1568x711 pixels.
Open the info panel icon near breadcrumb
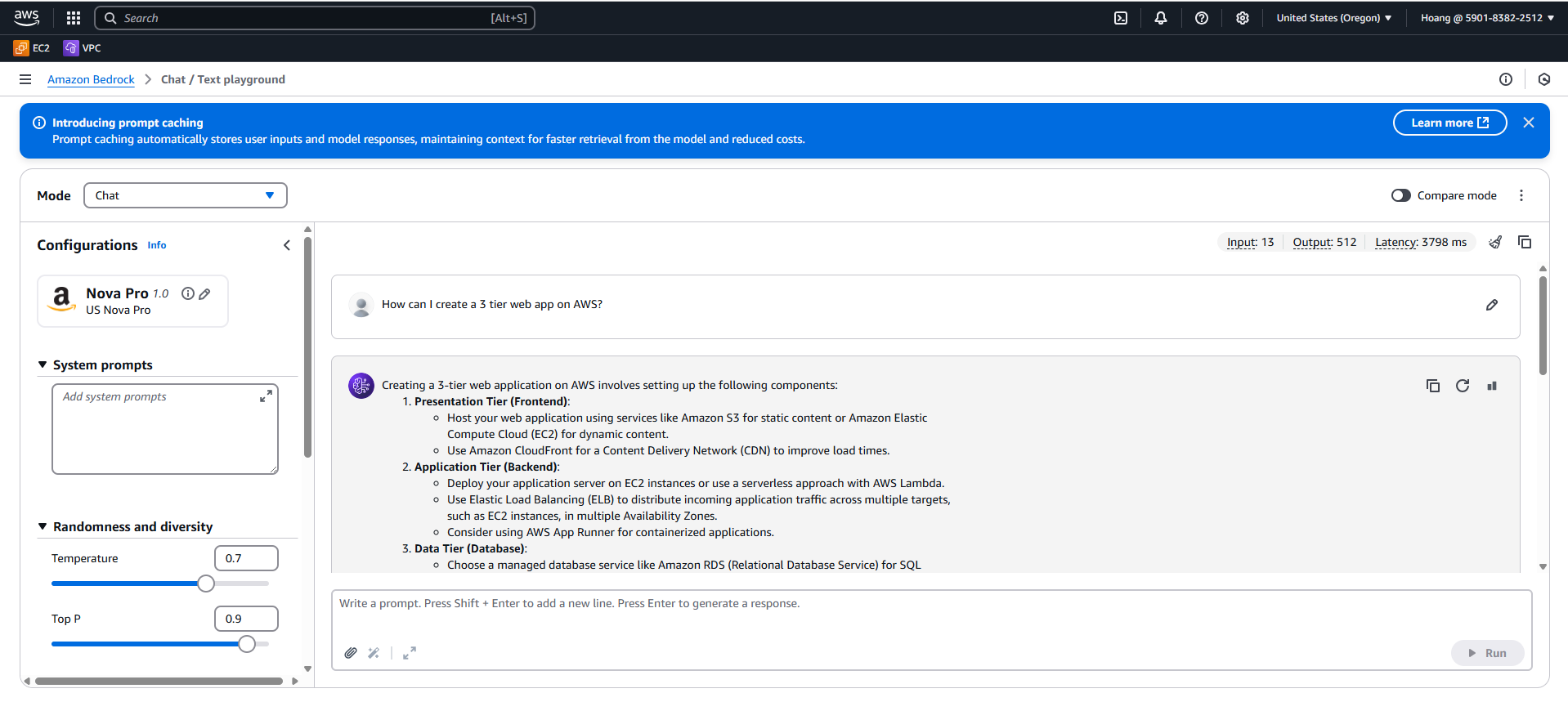[1506, 79]
